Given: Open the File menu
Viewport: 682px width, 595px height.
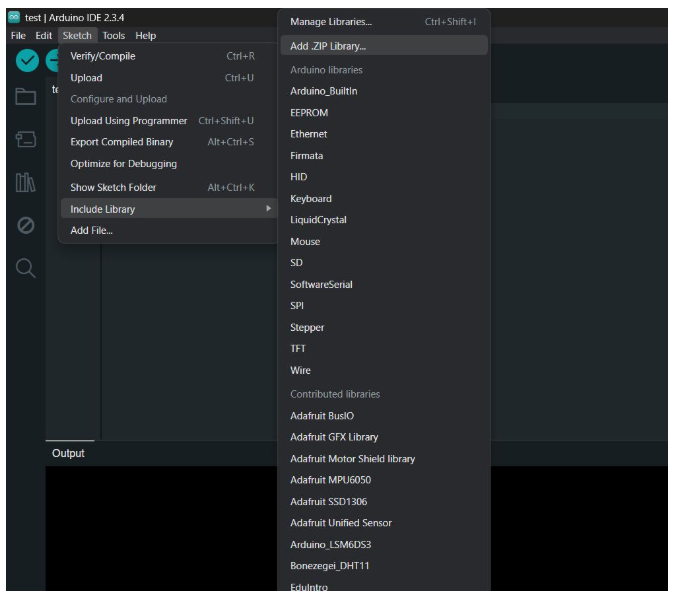Looking at the screenshot, I should point(18,36).
